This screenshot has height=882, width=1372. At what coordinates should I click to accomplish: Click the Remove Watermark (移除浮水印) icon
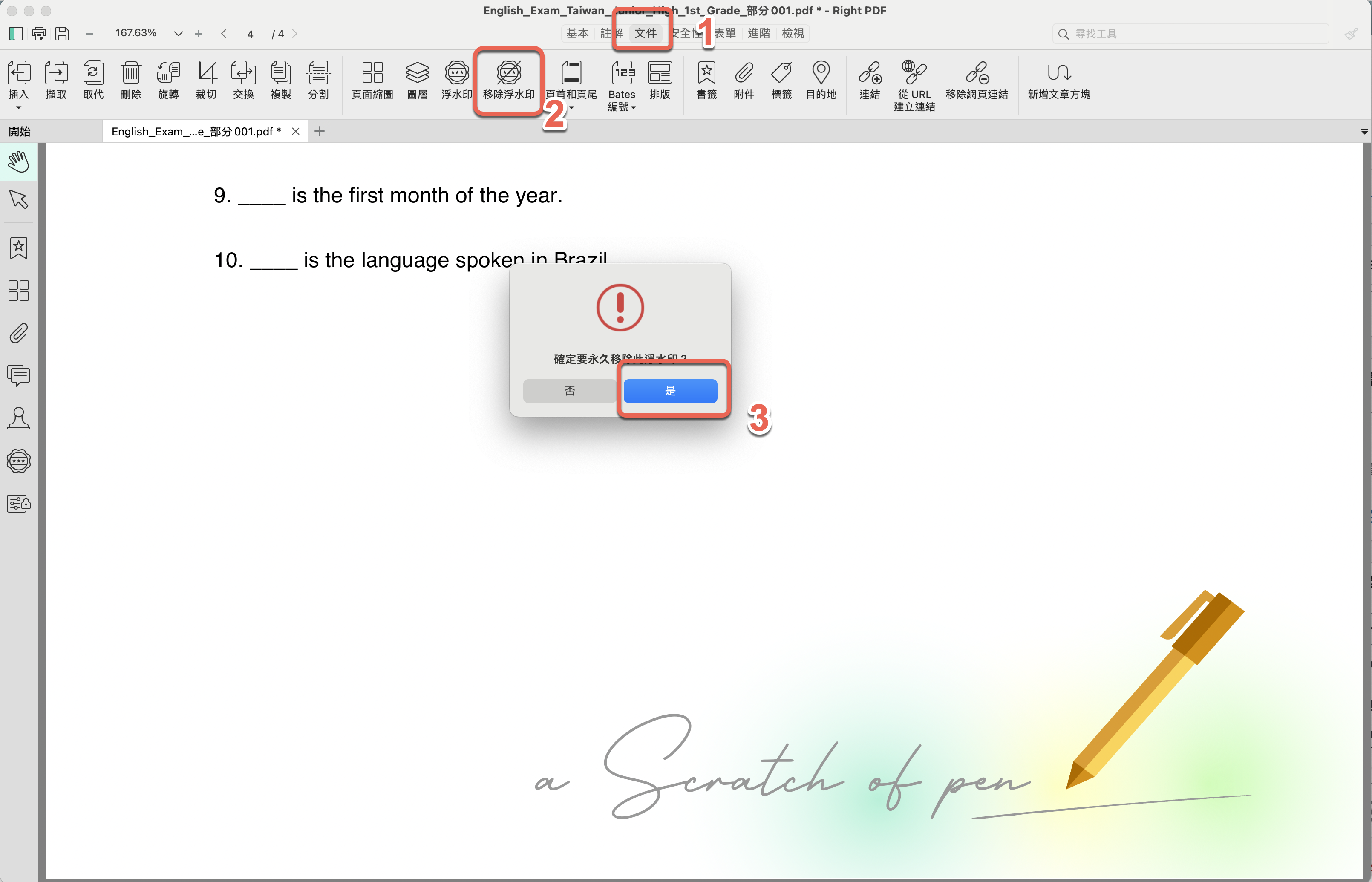508,73
